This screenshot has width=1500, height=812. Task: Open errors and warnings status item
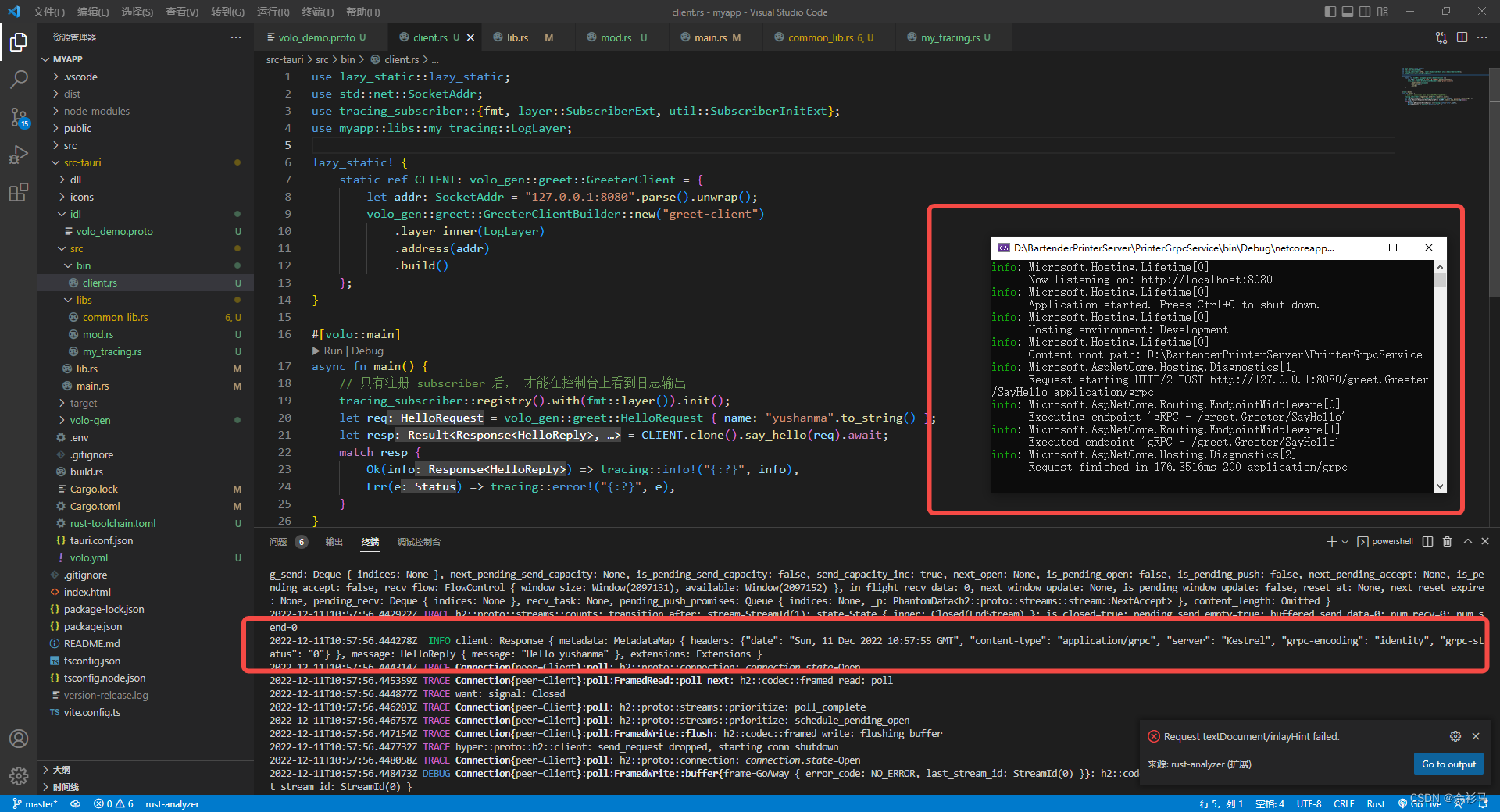113,803
